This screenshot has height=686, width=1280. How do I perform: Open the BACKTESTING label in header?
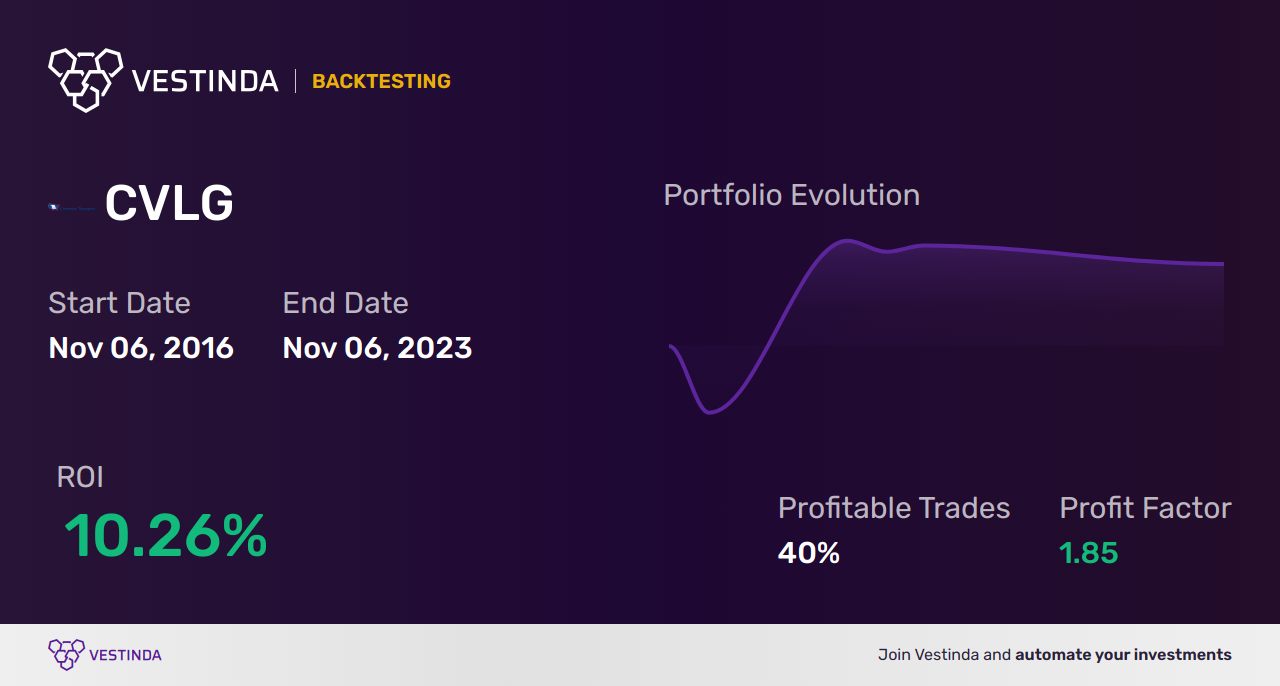(381, 81)
